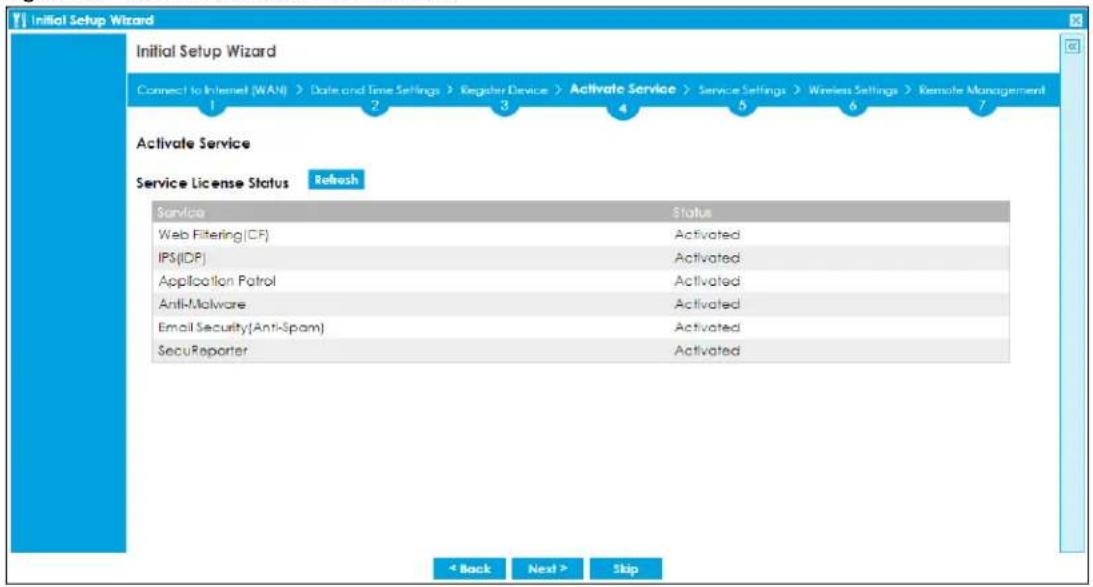
Task: Click step number 6 circle
Action: coord(853,107)
